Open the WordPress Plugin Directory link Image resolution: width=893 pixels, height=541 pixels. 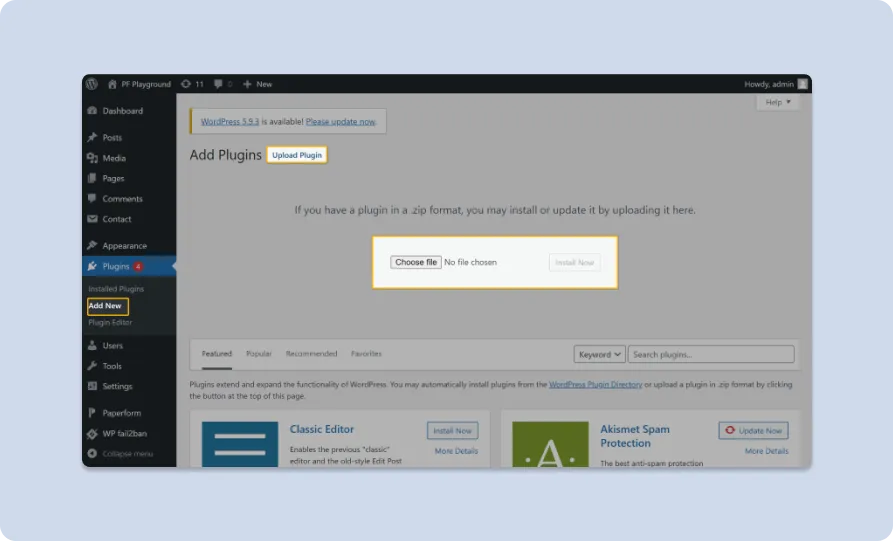(x=596, y=384)
